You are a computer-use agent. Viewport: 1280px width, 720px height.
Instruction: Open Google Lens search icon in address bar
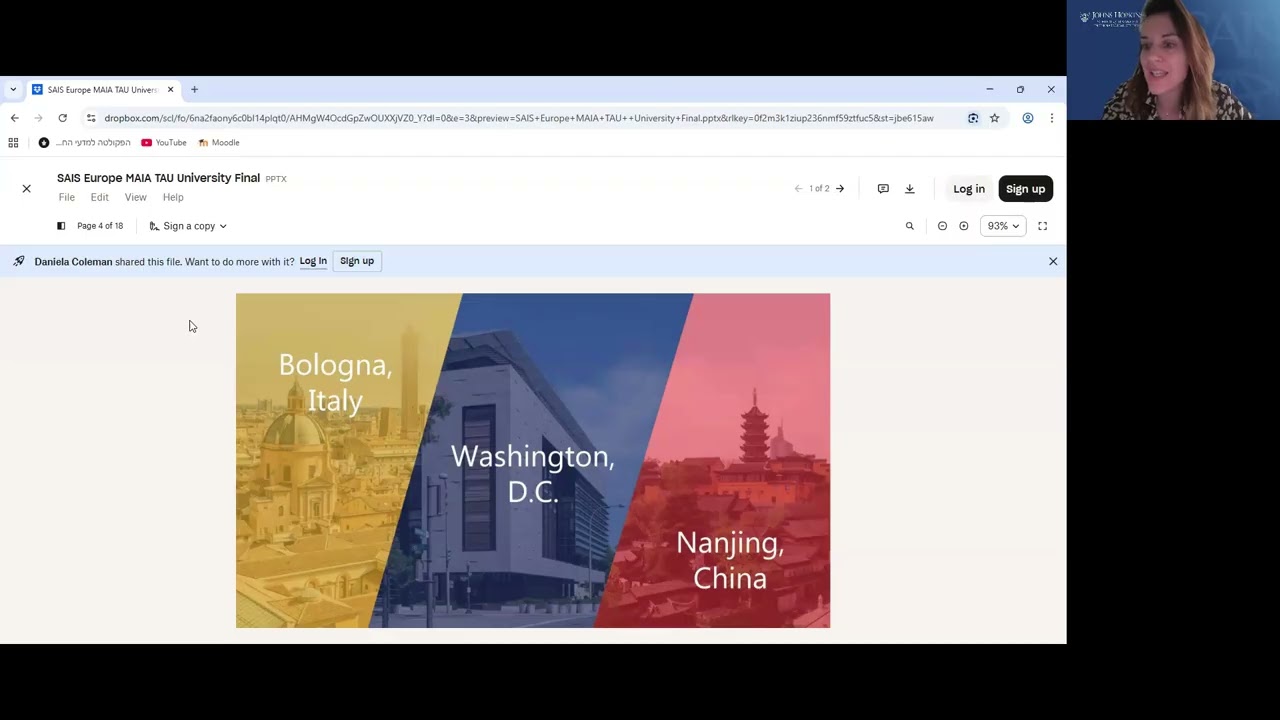tap(973, 118)
